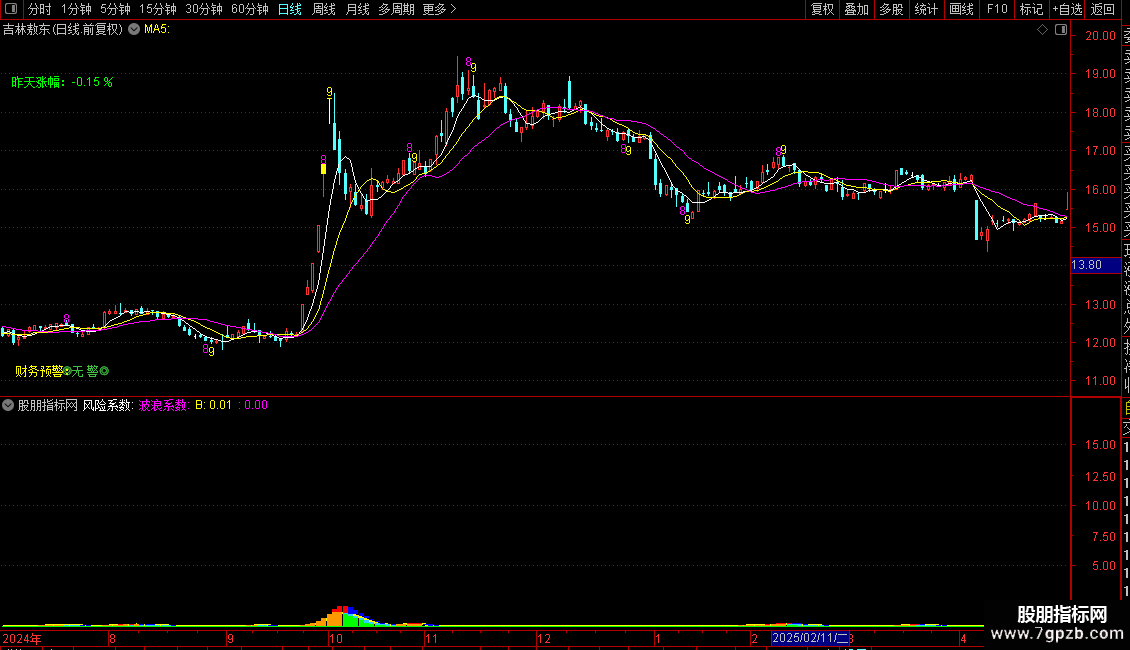Toggle the left sidebar panel icon
This screenshot has height=650, width=1130.
(x=11, y=9)
